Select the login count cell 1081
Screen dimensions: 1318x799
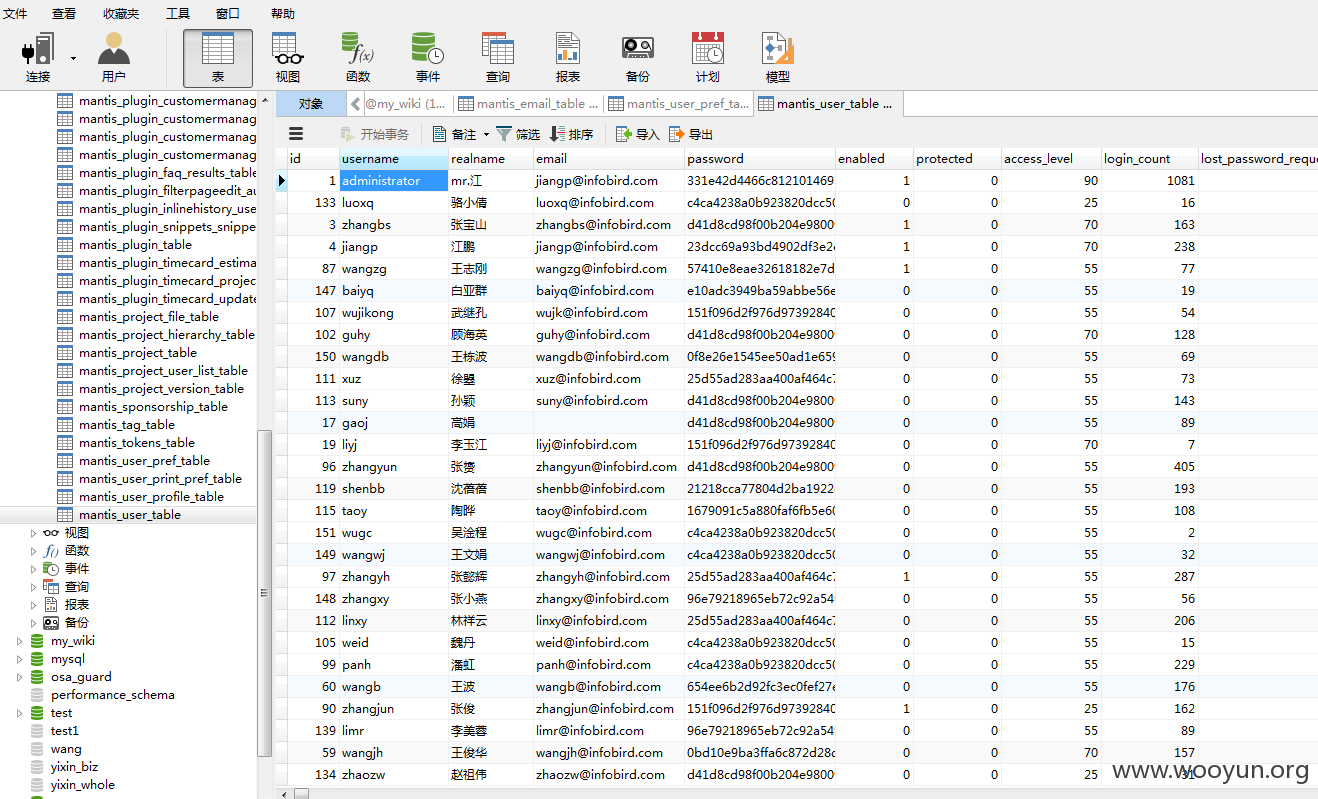click(1150, 181)
